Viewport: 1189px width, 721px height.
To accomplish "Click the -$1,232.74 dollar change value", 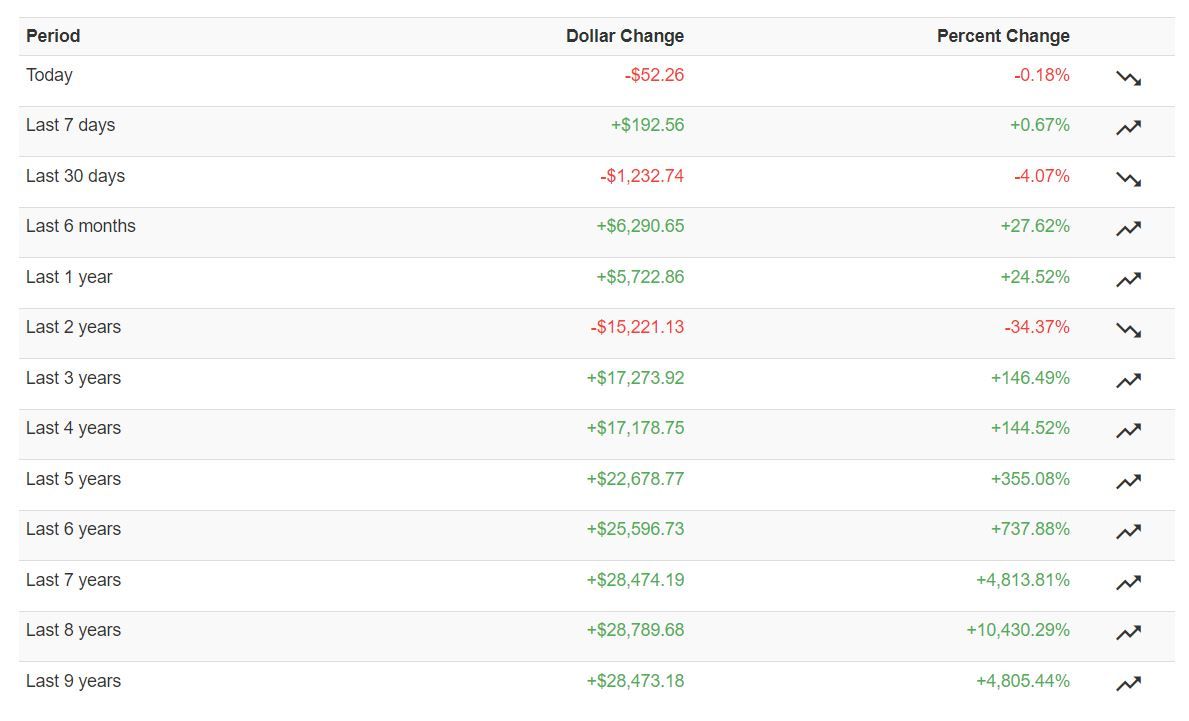I will pyautogui.click(x=642, y=176).
